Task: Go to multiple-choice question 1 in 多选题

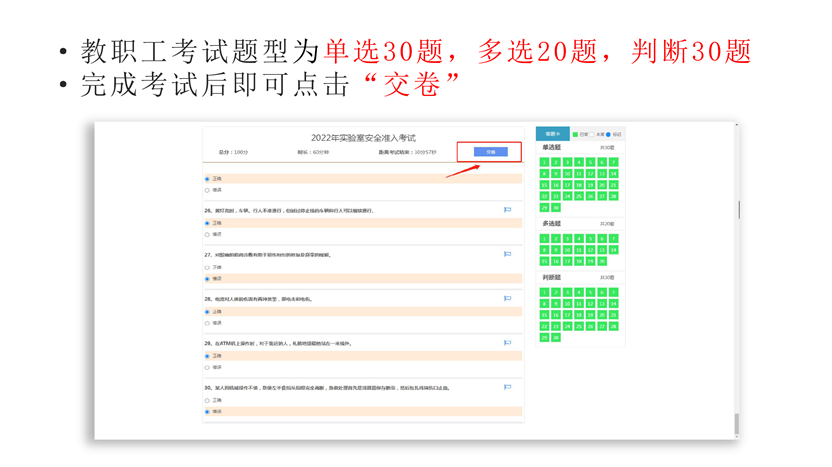Action: pos(544,239)
